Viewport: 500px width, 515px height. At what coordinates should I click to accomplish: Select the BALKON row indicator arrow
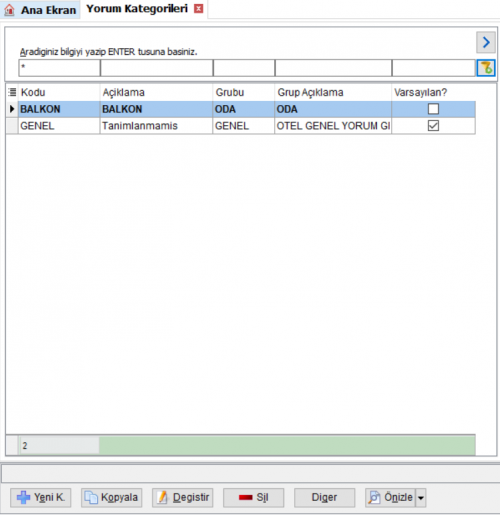pyautogui.click(x=12, y=109)
